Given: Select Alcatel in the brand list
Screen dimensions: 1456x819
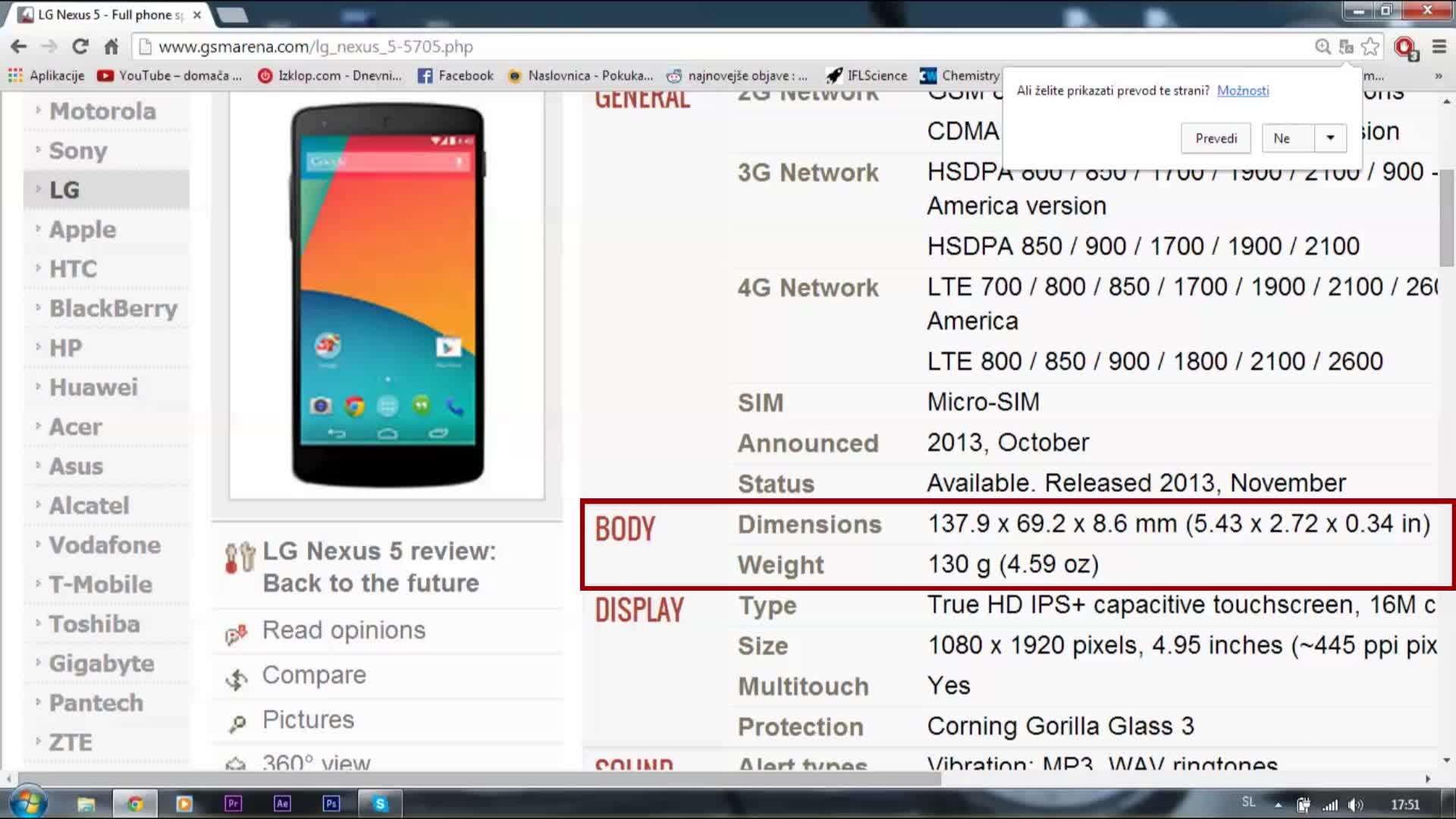Looking at the screenshot, I should click(x=89, y=506).
